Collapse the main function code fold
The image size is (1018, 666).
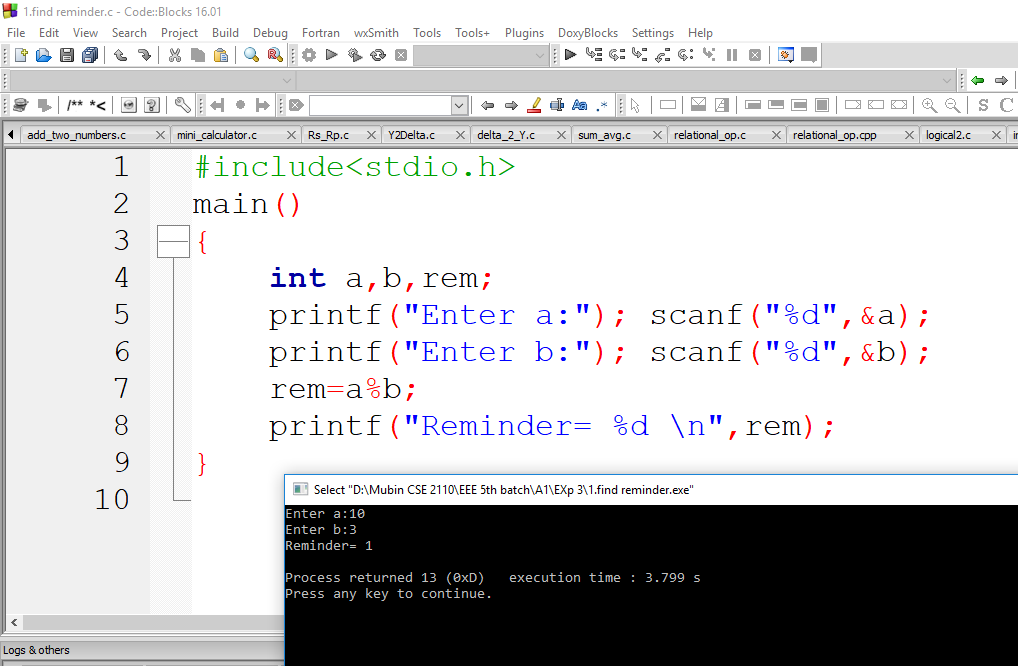point(173,240)
